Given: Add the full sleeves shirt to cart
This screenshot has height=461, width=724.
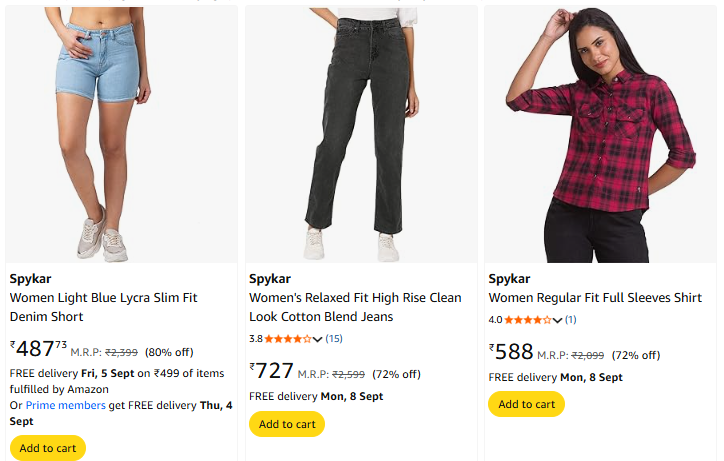Looking at the screenshot, I should click(x=526, y=404).
